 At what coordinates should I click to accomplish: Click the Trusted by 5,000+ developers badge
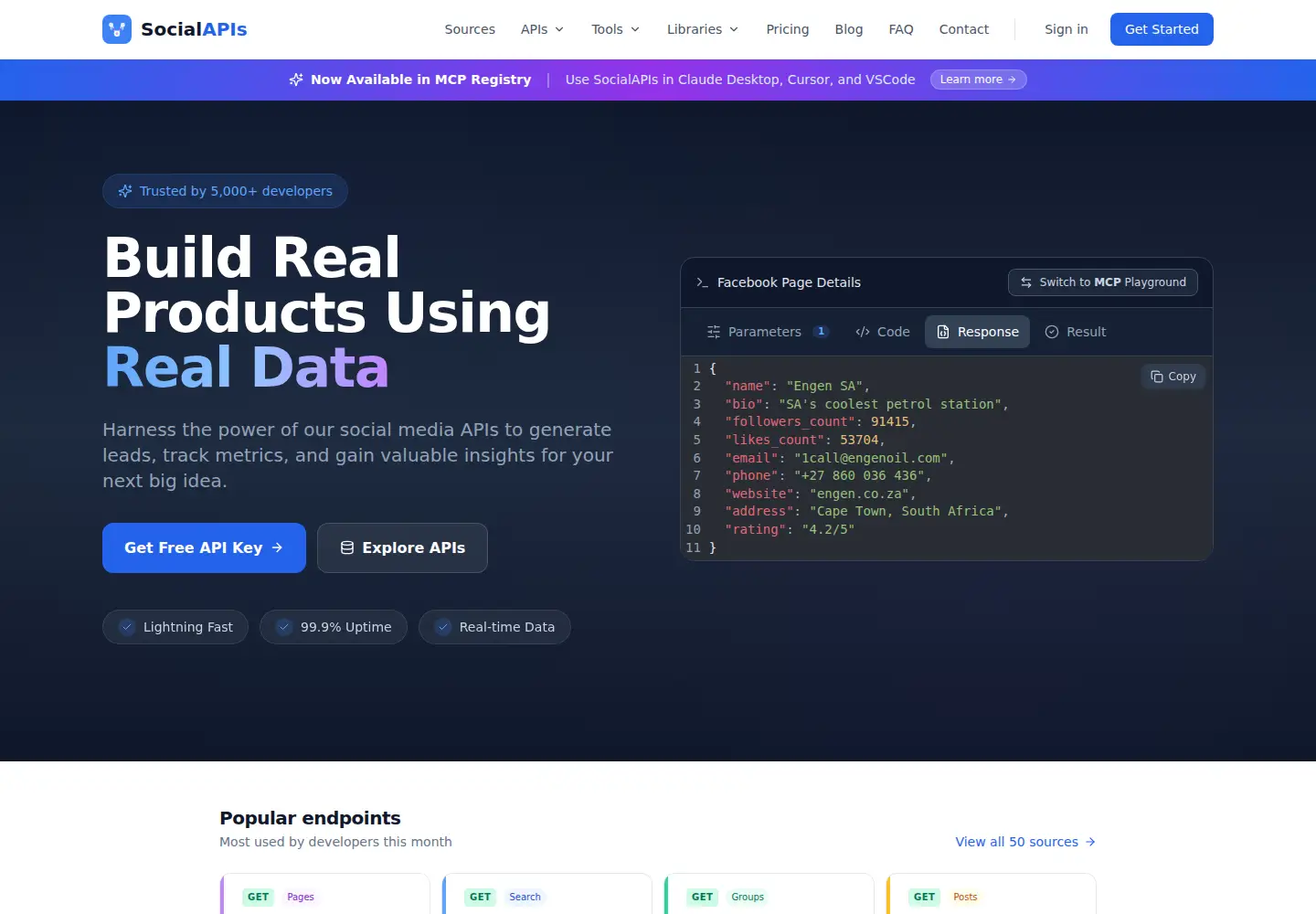coord(225,191)
